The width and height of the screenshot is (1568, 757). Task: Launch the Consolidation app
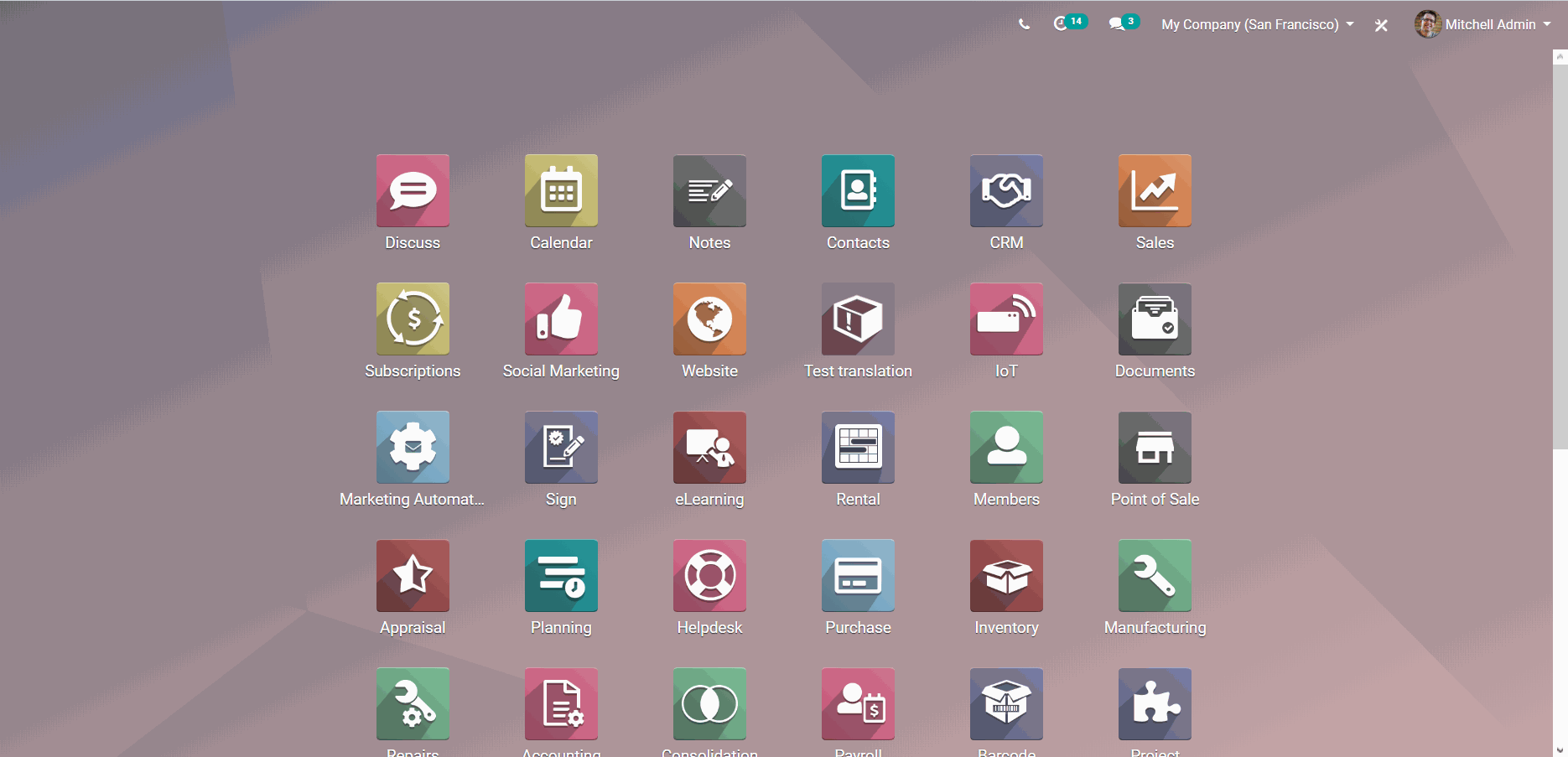coord(709,704)
